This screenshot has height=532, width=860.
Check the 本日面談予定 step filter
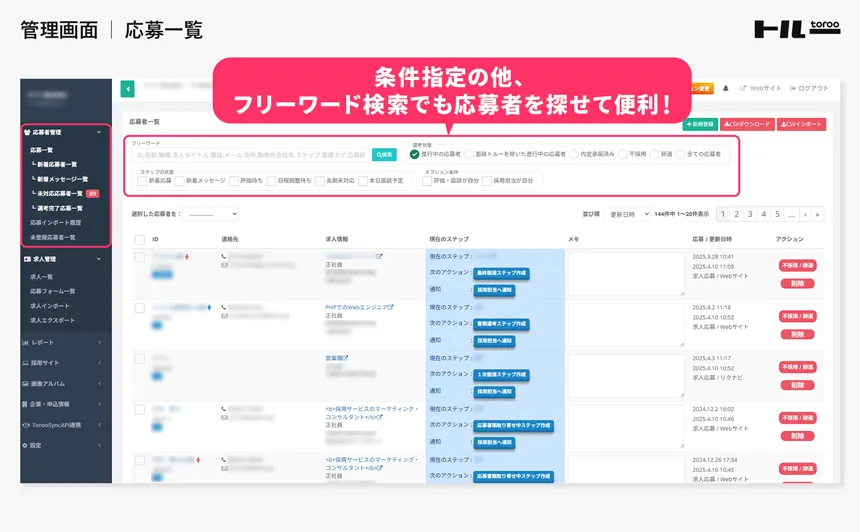pyautogui.click(x=363, y=181)
